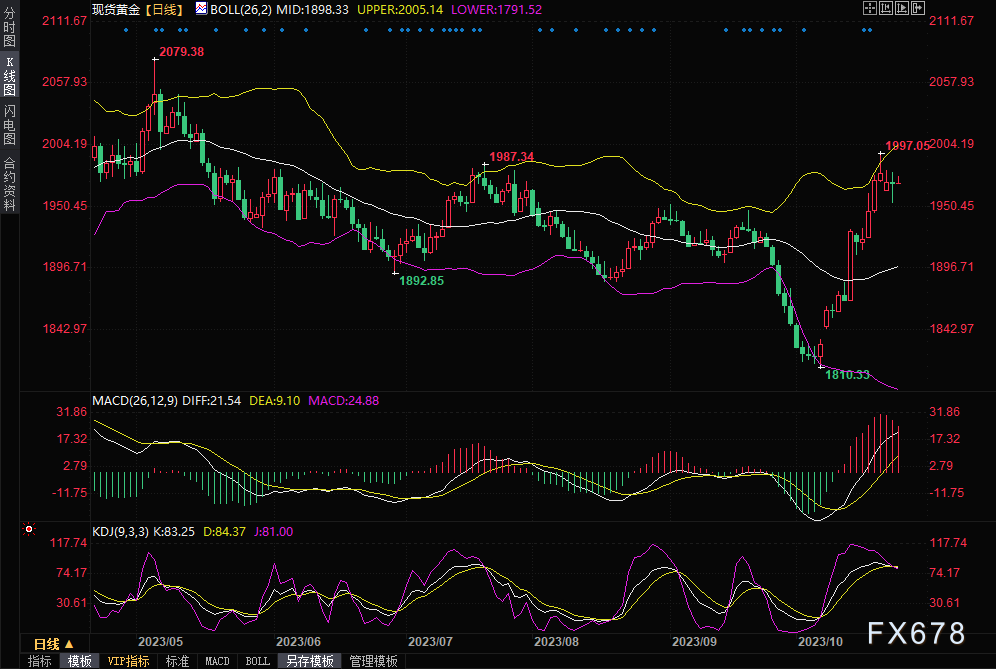The height and width of the screenshot is (669, 996).
Task: Click last blue event dot near October
Action: pos(871,30)
